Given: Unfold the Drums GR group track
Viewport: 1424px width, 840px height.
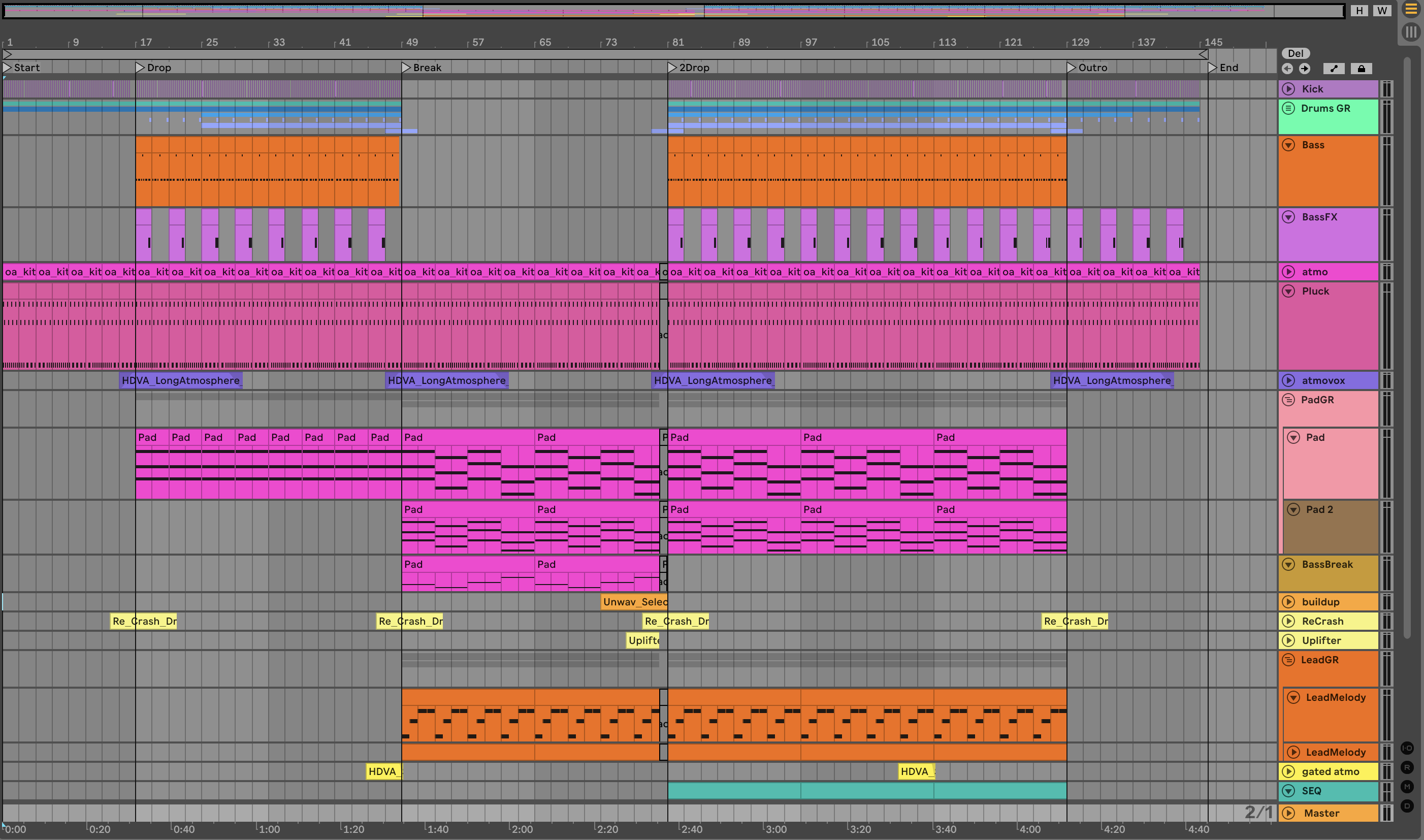Looking at the screenshot, I should 1289,108.
